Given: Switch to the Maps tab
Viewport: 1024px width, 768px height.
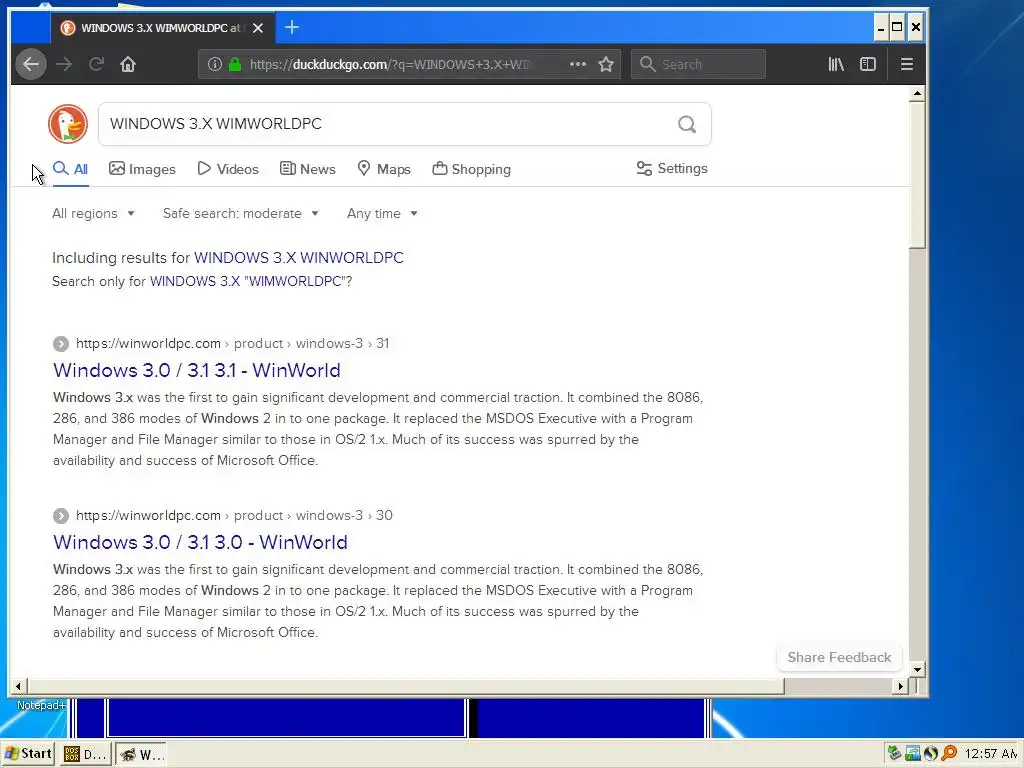Looking at the screenshot, I should (x=384, y=169).
